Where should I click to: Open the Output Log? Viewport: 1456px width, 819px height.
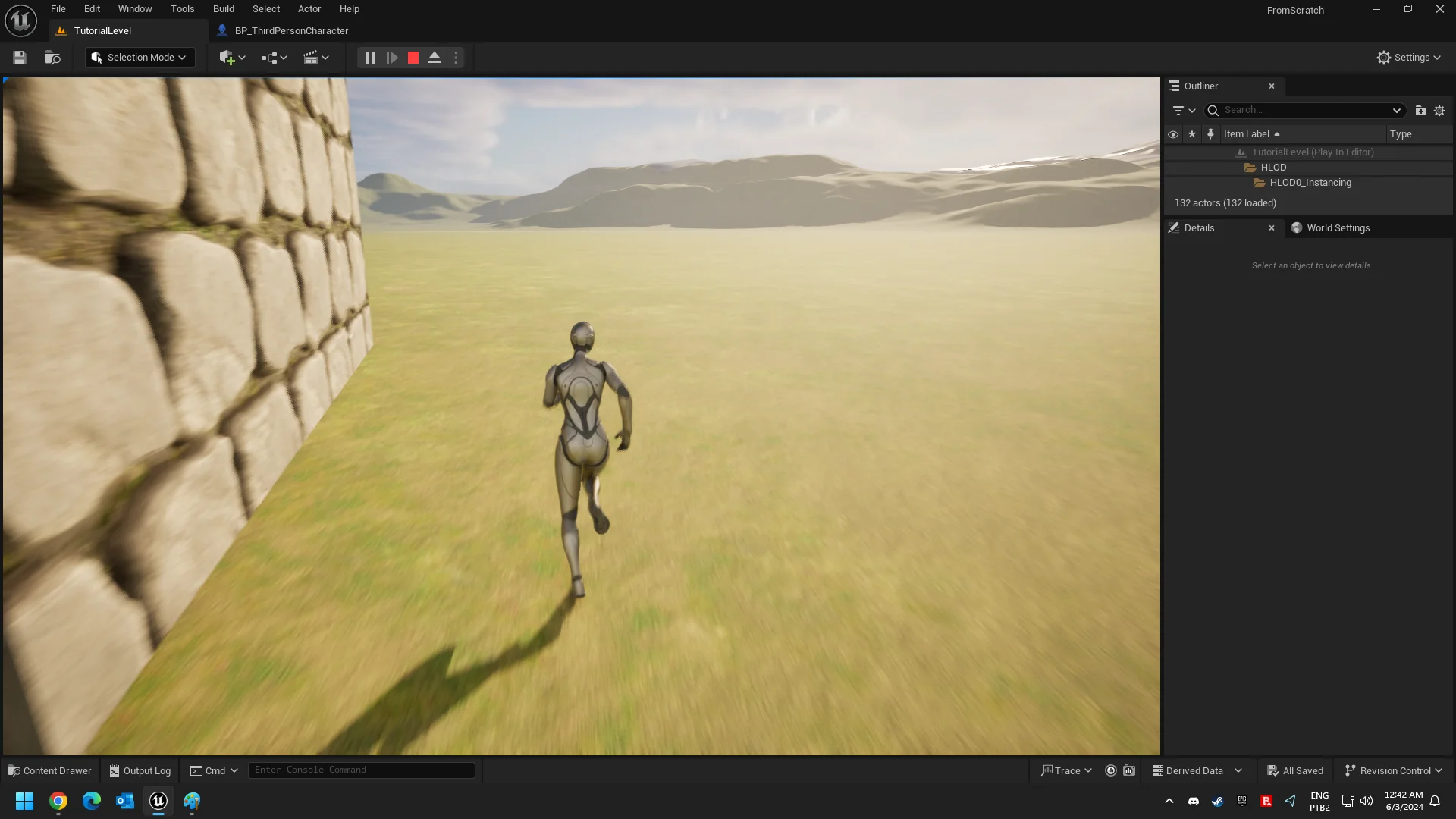coord(140,770)
